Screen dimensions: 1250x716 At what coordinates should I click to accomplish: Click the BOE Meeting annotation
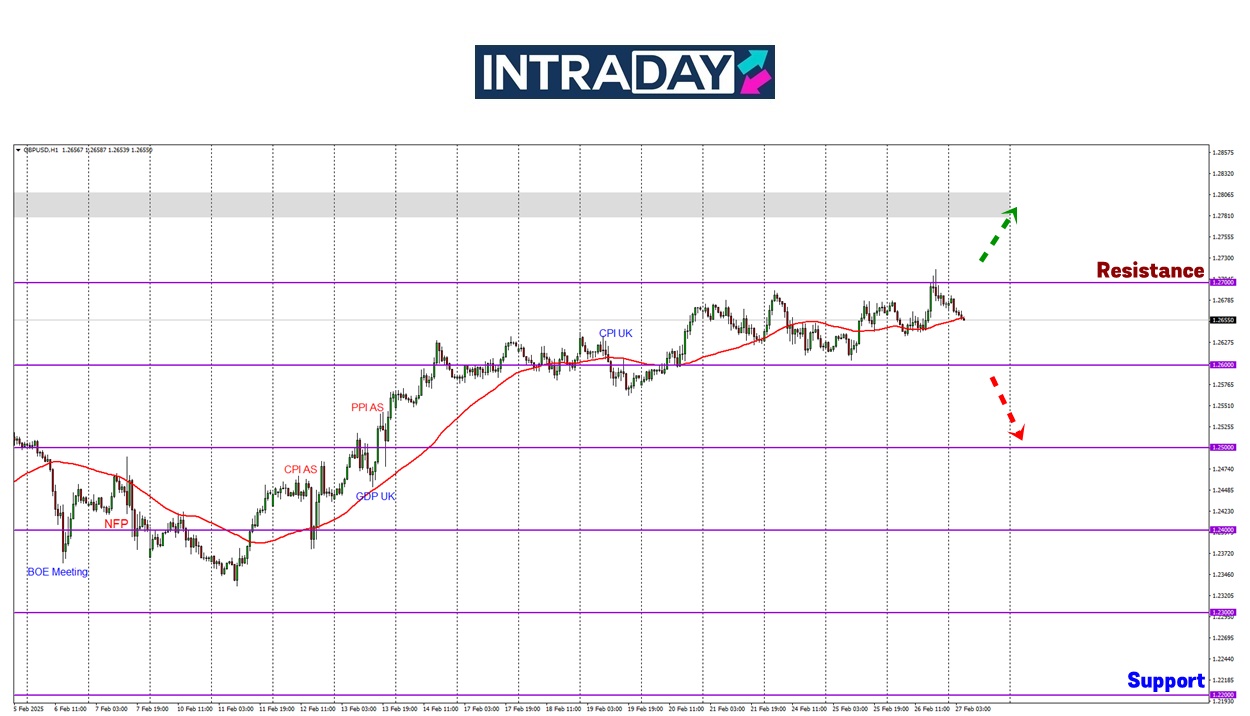57,572
